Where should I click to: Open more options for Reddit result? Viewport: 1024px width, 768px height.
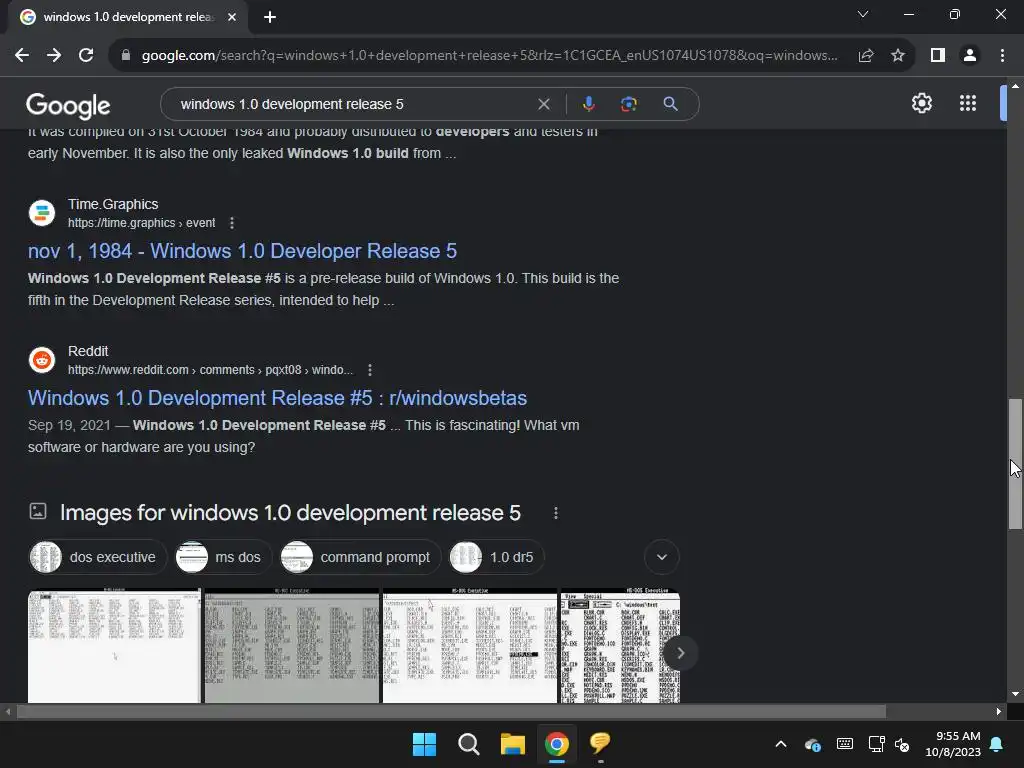370,370
